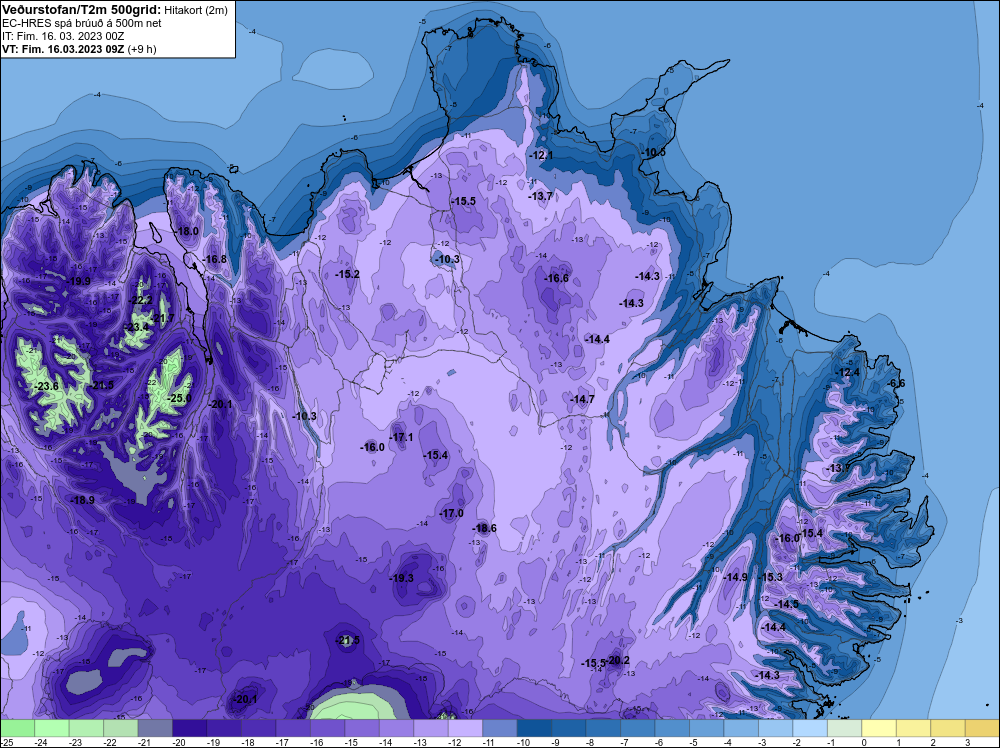Click the initial time 'IT: Fim. 16. 03. 2023 00Z'

point(63,36)
